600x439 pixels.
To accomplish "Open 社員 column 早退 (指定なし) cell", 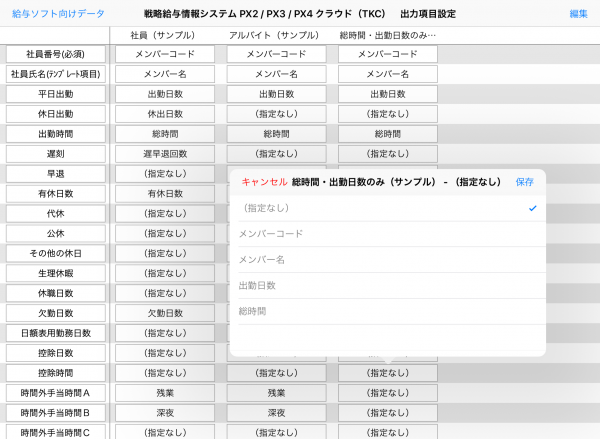I will pyautogui.click(x=165, y=174).
